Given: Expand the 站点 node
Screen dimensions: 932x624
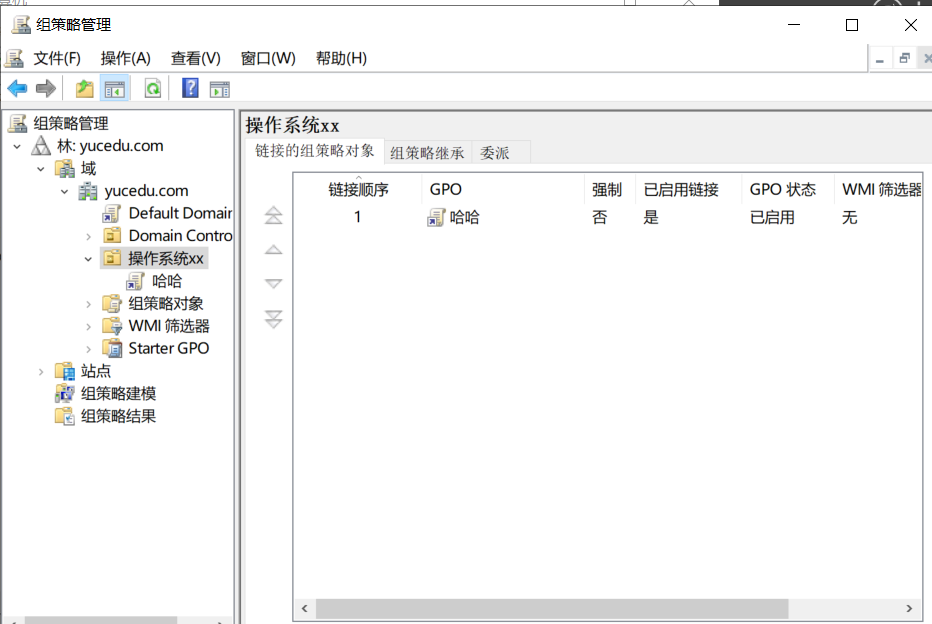Looking at the screenshot, I should 40,372.
